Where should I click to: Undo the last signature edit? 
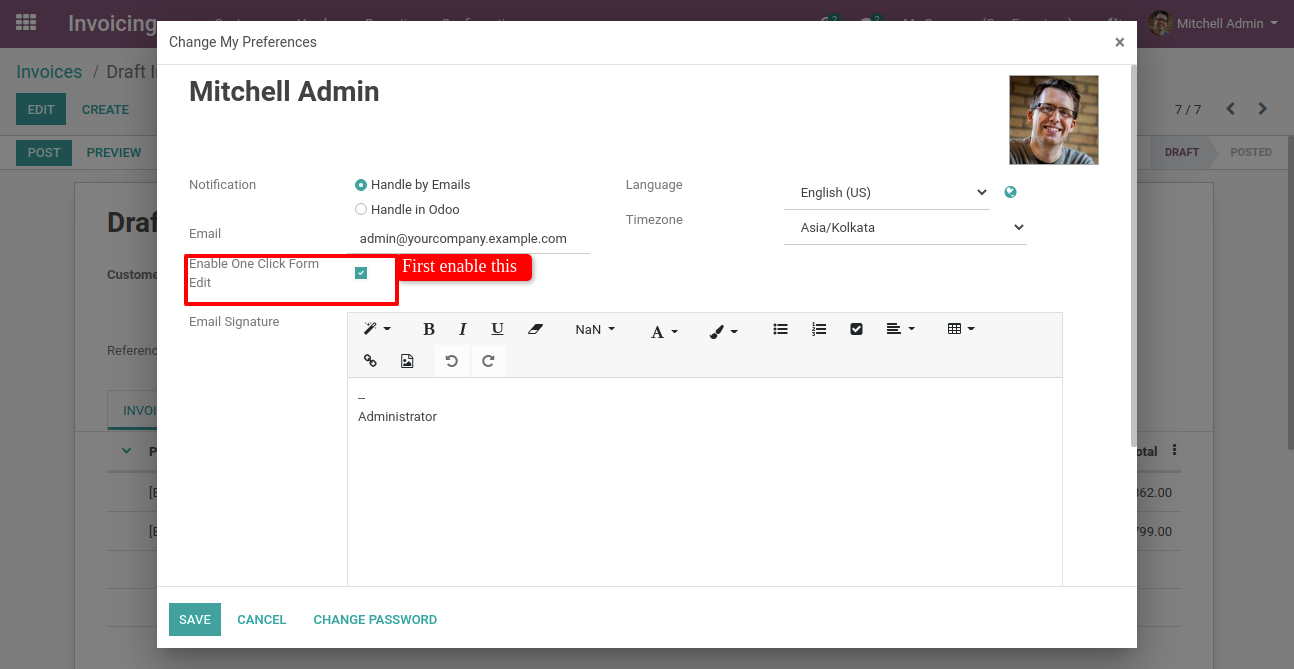(452, 361)
